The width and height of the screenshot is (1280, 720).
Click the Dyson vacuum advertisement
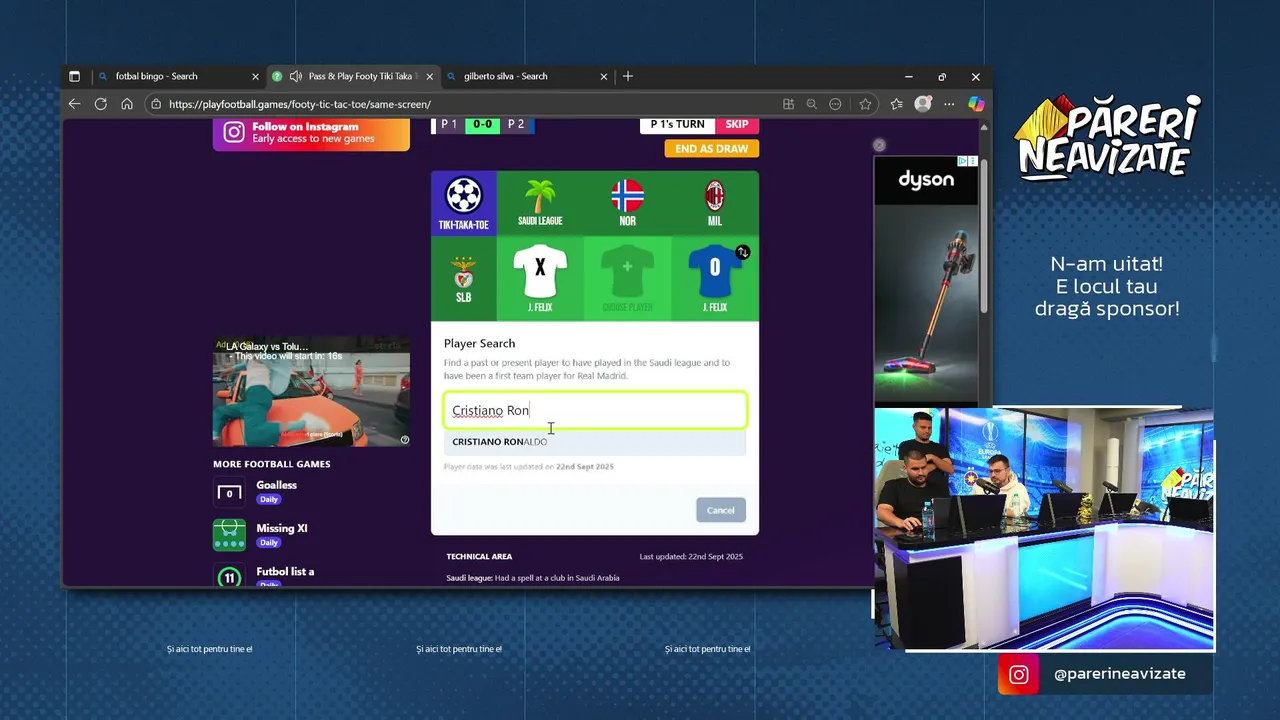coord(926,280)
